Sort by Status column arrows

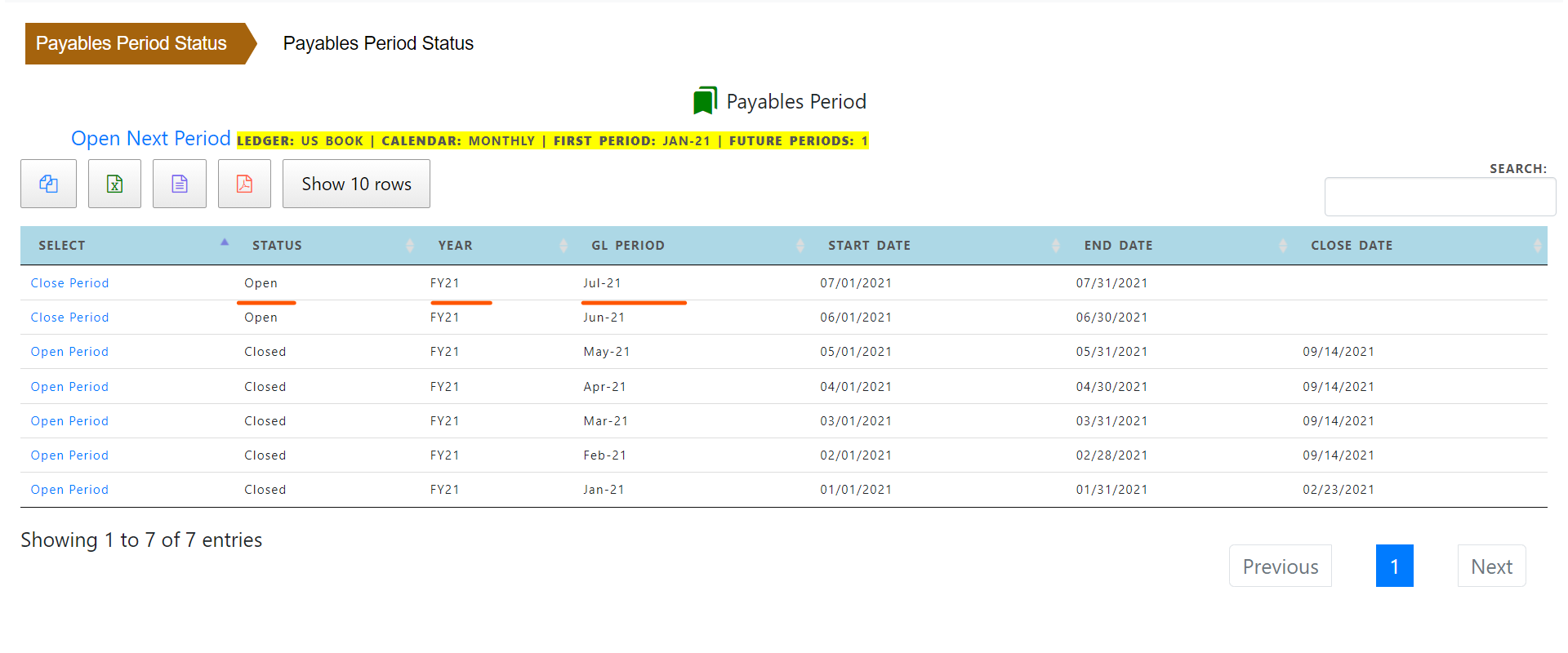click(410, 245)
